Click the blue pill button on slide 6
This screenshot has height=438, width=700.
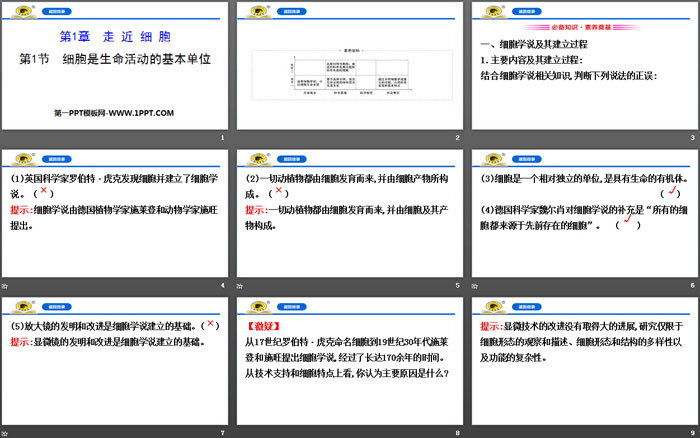click(527, 159)
